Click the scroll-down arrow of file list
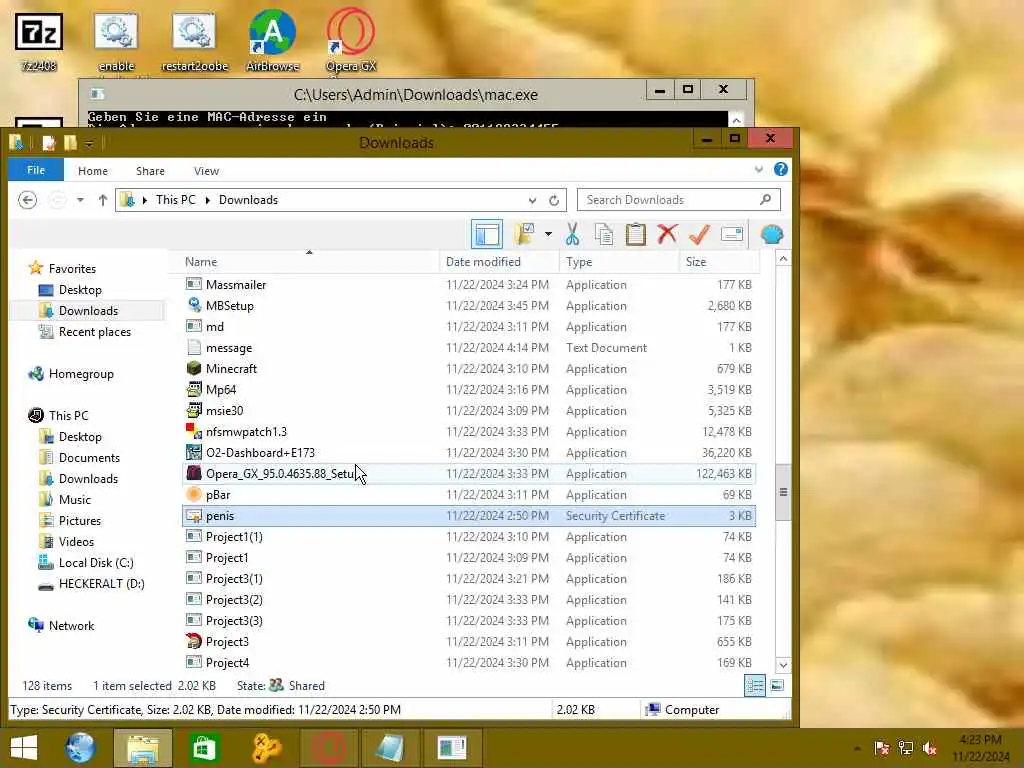 point(783,665)
